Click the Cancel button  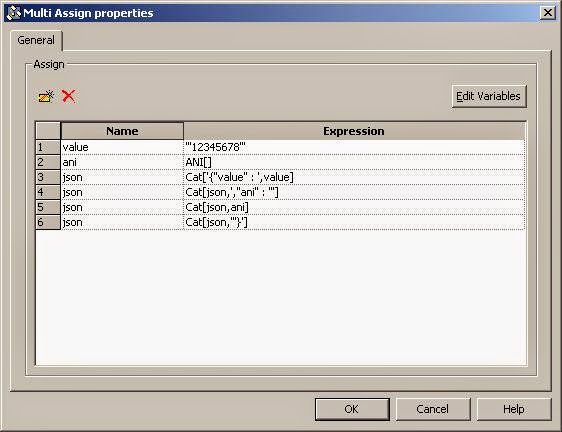click(x=433, y=409)
